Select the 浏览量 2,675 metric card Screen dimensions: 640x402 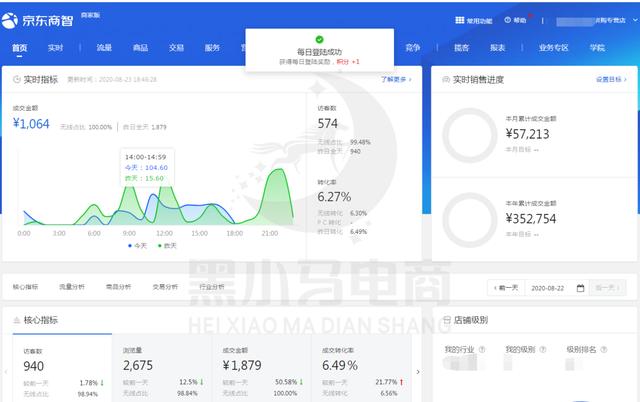[162, 368]
